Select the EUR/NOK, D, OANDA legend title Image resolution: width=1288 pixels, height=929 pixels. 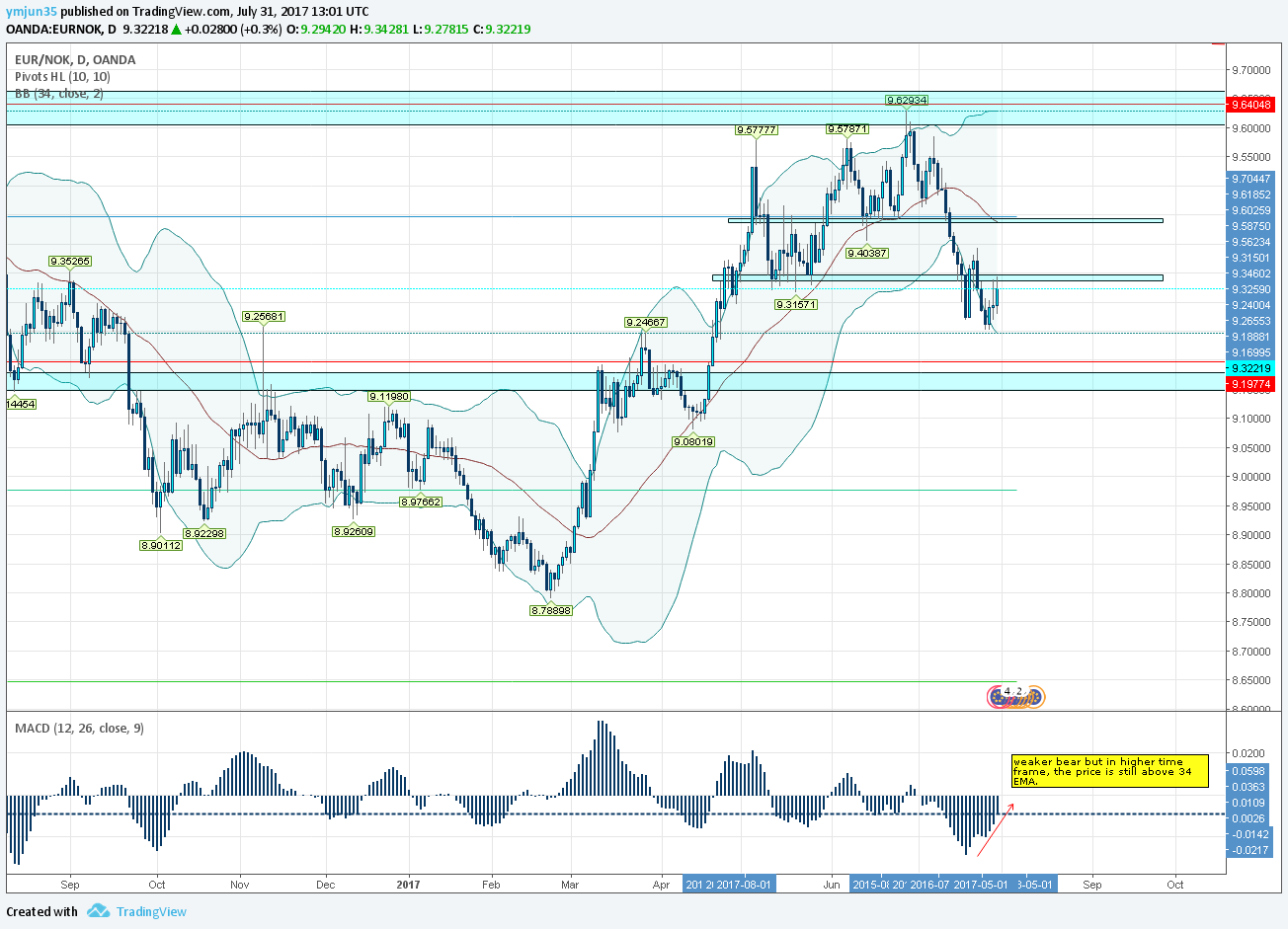(75, 59)
